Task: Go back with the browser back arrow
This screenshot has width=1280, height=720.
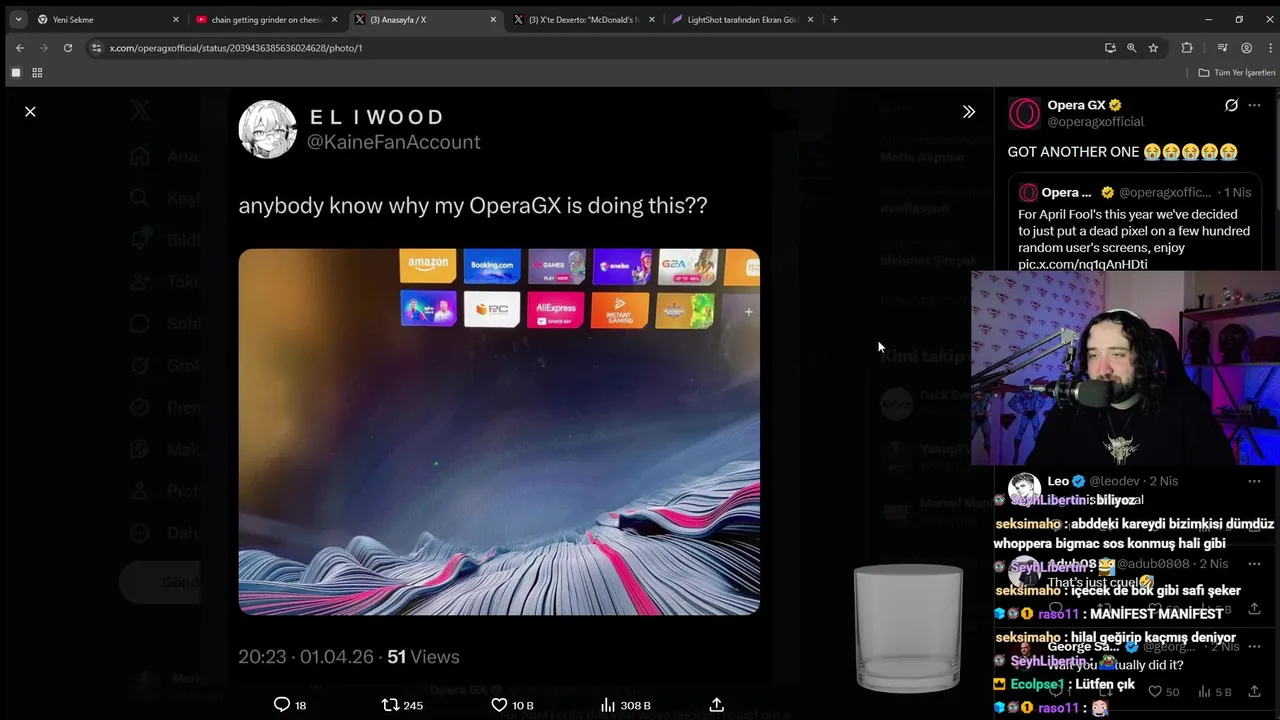Action: click(x=20, y=48)
